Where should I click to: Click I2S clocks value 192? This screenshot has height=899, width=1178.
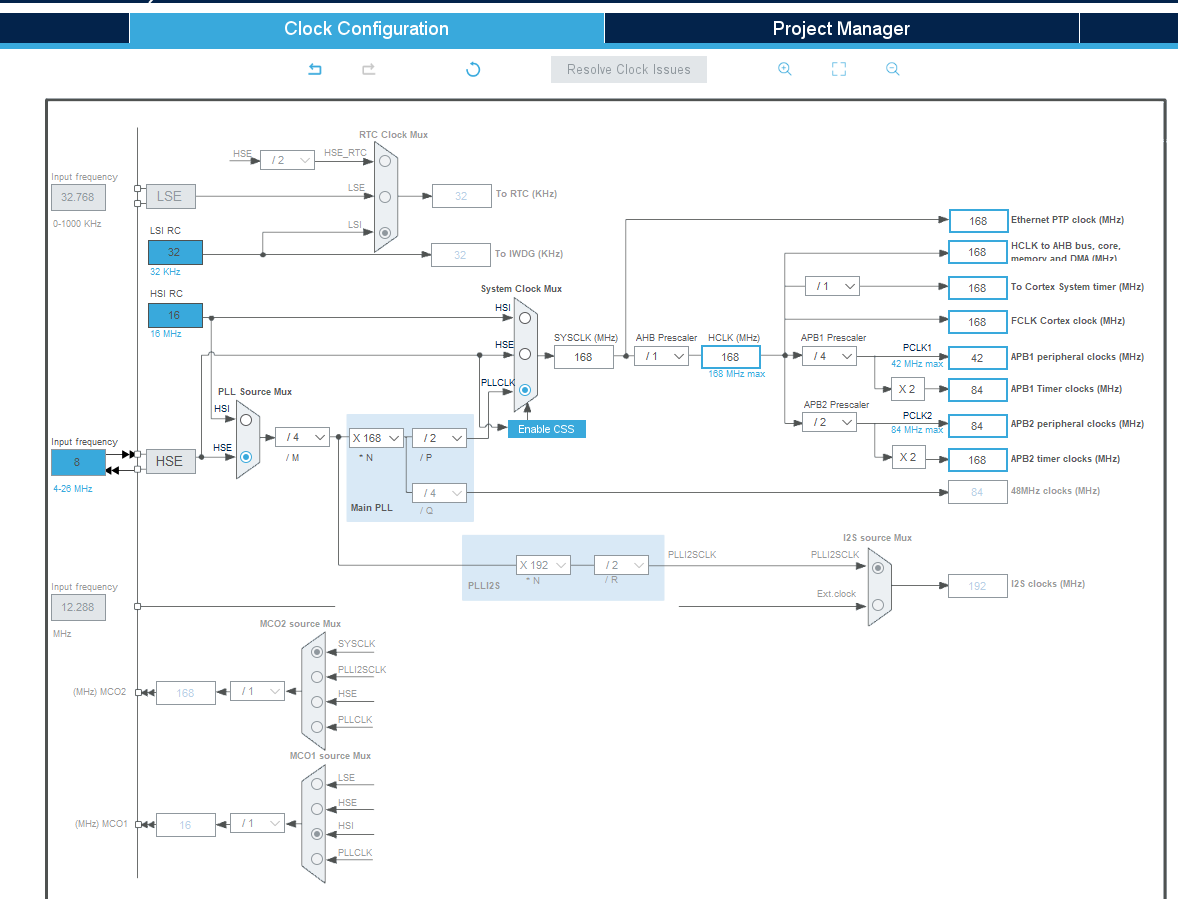pos(977,586)
